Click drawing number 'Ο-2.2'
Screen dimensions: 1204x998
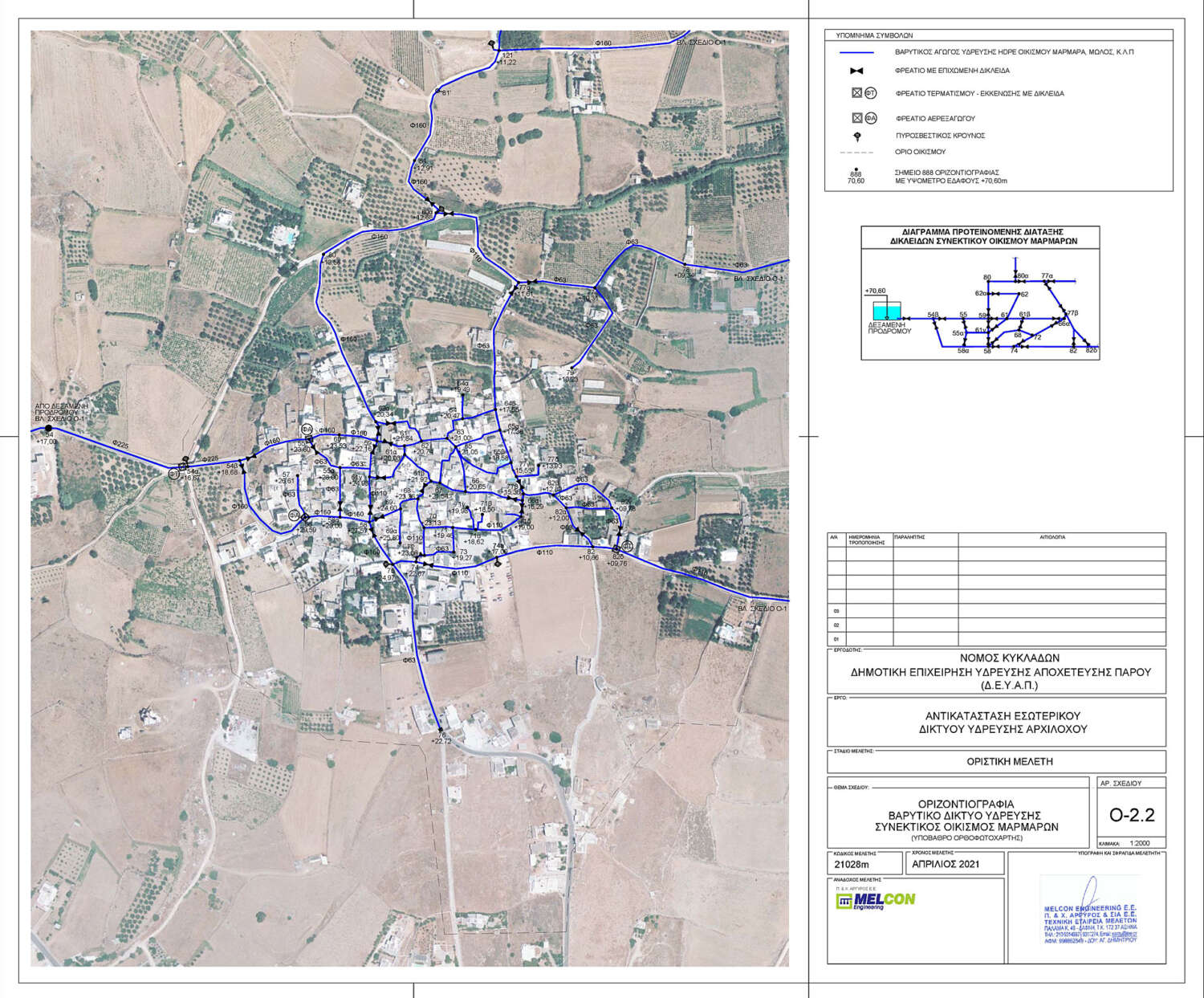click(x=1132, y=815)
